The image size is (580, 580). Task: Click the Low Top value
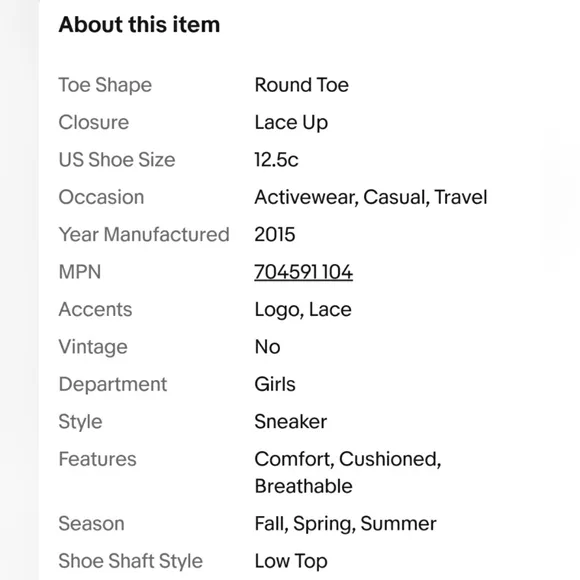291,561
